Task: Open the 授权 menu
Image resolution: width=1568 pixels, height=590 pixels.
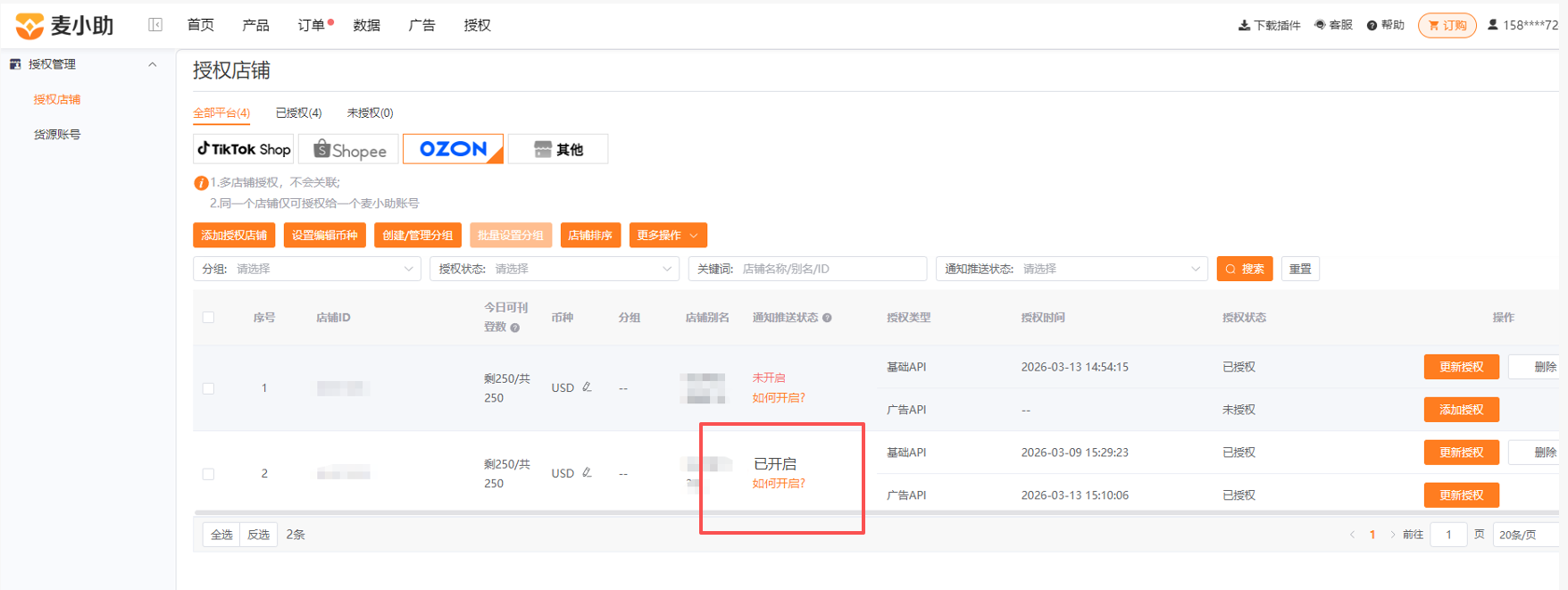Action: pos(478,25)
